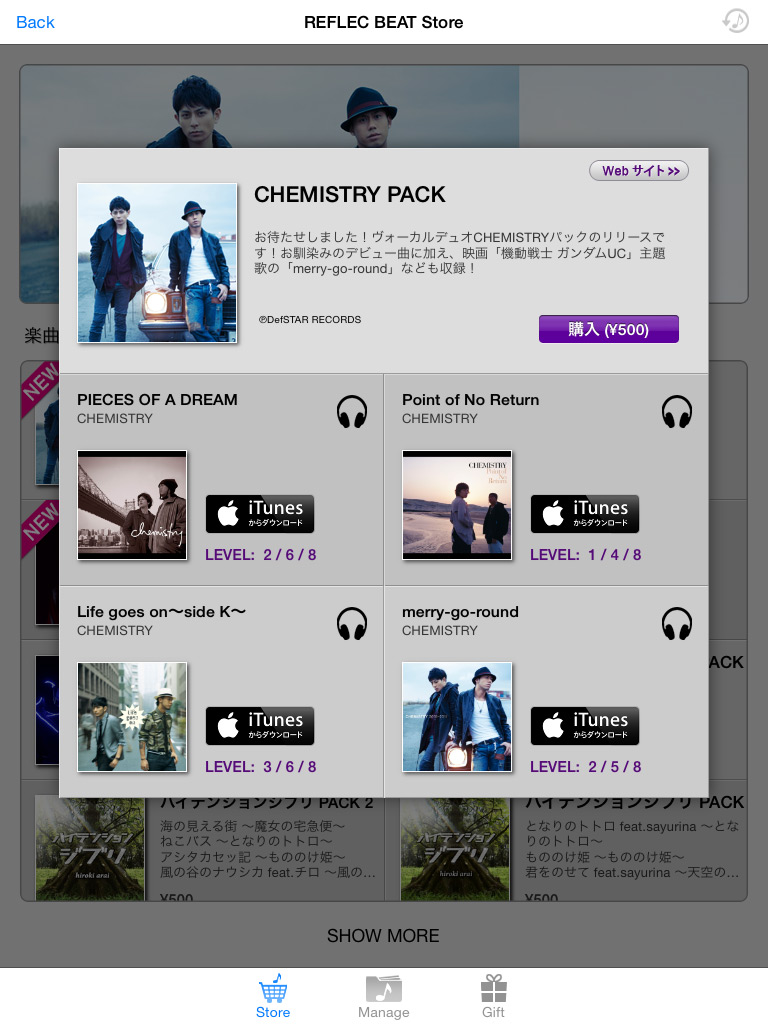Viewport: 768px width, 1024px height.
Task: Switch to the Manage tab
Action: pyautogui.click(x=383, y=997)
